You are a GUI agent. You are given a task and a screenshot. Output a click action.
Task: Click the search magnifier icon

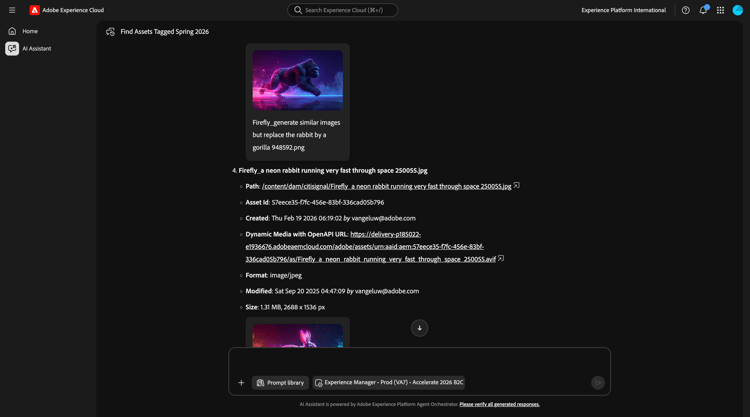(298, 10)
